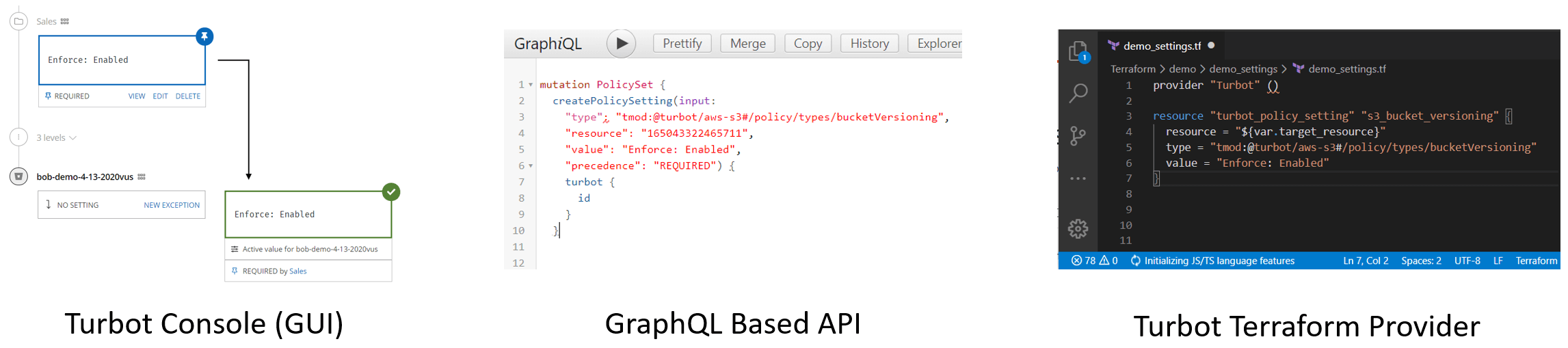Image resolution: width=1568 pixels, height=348 pixels.
Task: Click the down arrow icon beside NO SETTING
Action: coord(48,204)
